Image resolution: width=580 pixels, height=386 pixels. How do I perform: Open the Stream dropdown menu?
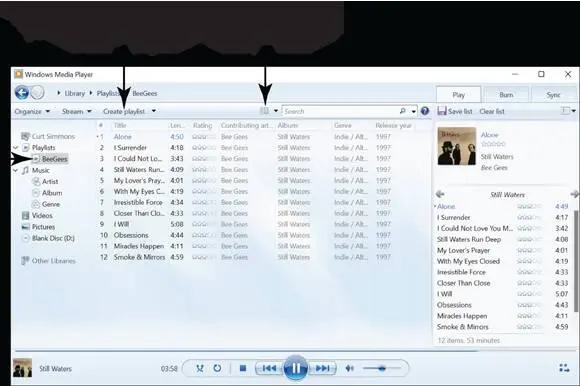[x=77, y=111]
